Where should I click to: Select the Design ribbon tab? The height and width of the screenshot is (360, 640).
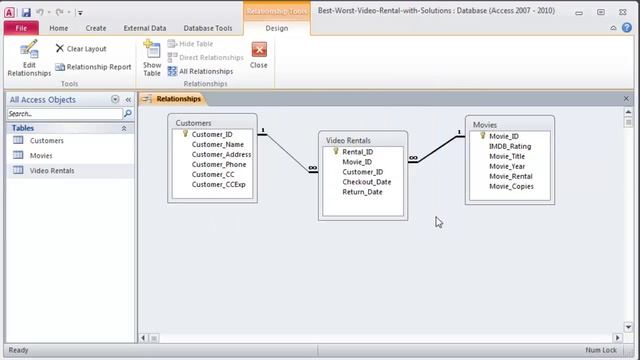click(277, 28)
